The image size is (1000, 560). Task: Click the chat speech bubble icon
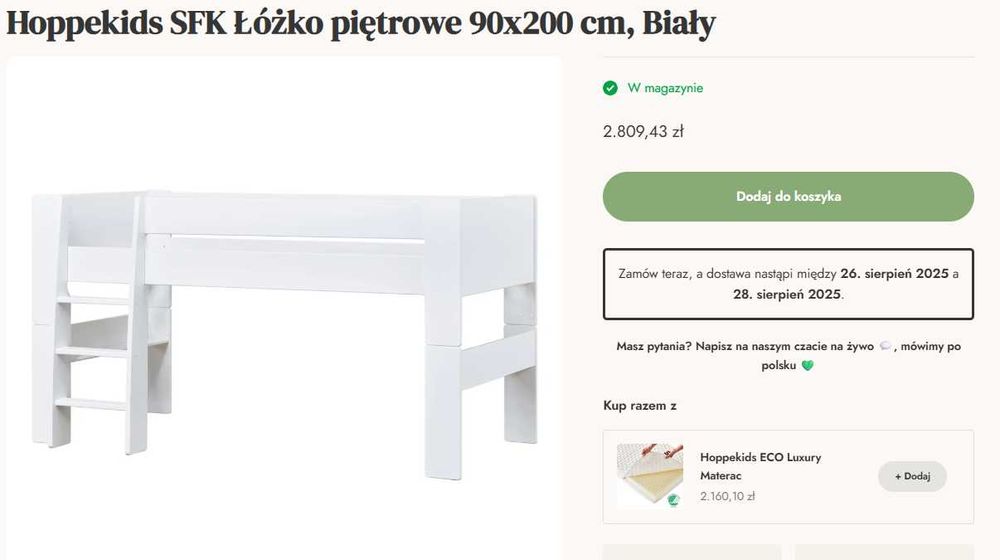tap(884, 346)
